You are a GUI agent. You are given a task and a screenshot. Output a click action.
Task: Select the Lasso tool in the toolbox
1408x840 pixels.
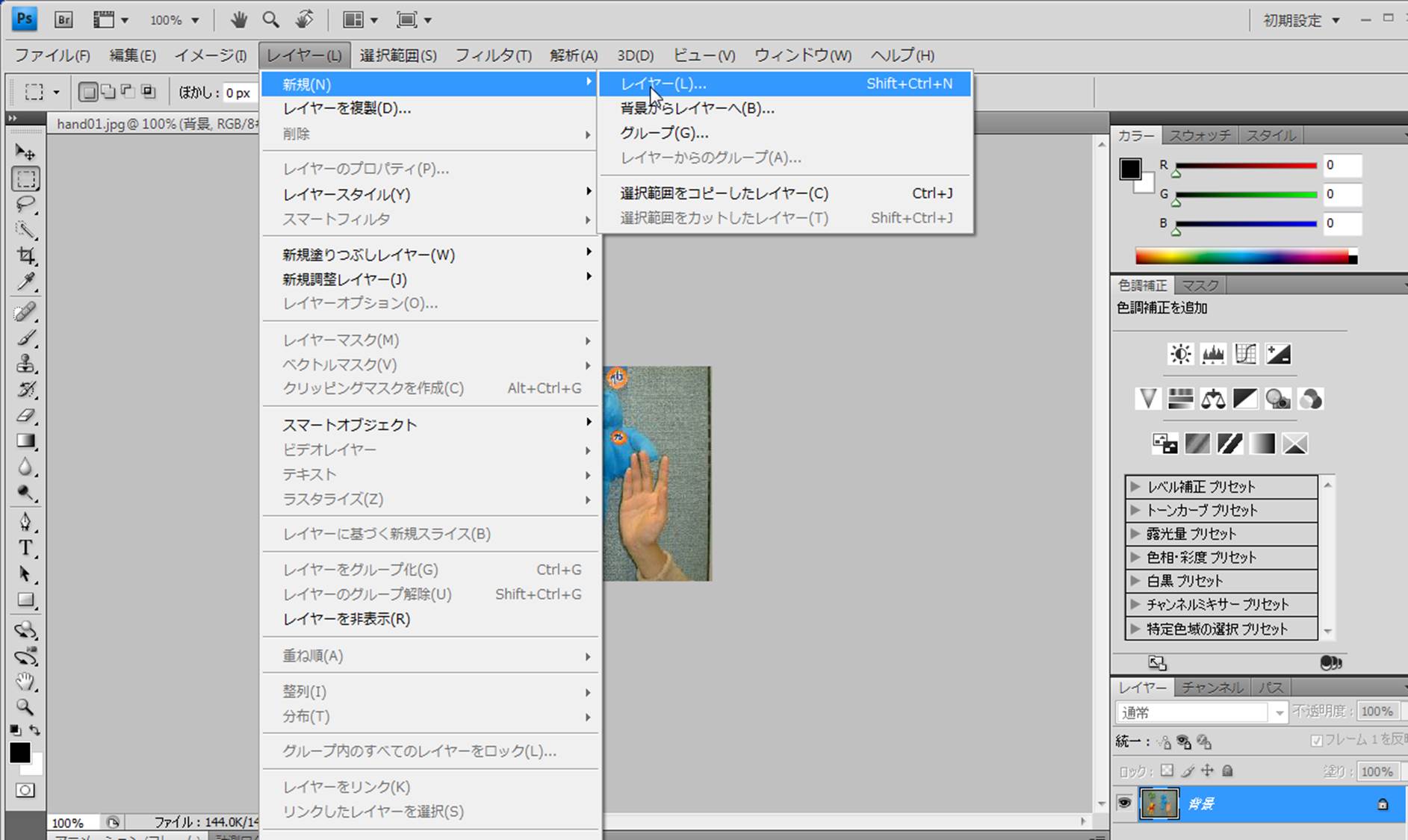point(26,205)
